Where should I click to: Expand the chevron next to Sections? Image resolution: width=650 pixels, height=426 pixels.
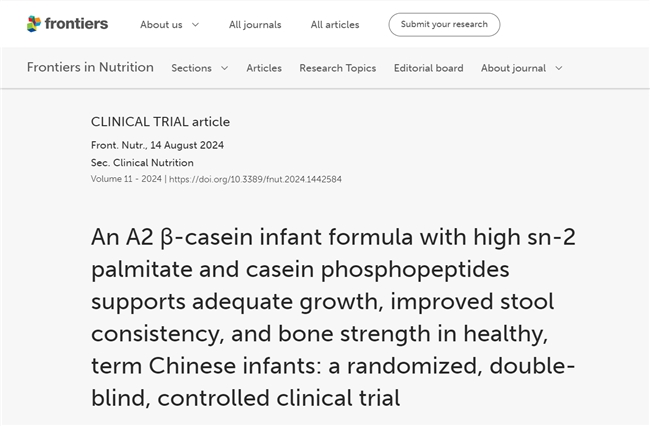[x=224, y=68]
